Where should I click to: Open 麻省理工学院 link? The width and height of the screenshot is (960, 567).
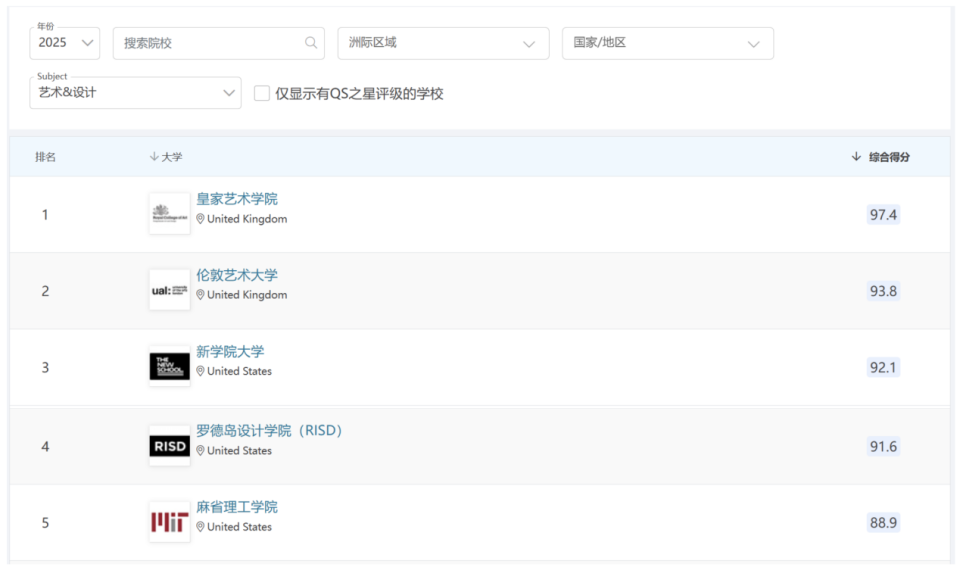[237, 507]
